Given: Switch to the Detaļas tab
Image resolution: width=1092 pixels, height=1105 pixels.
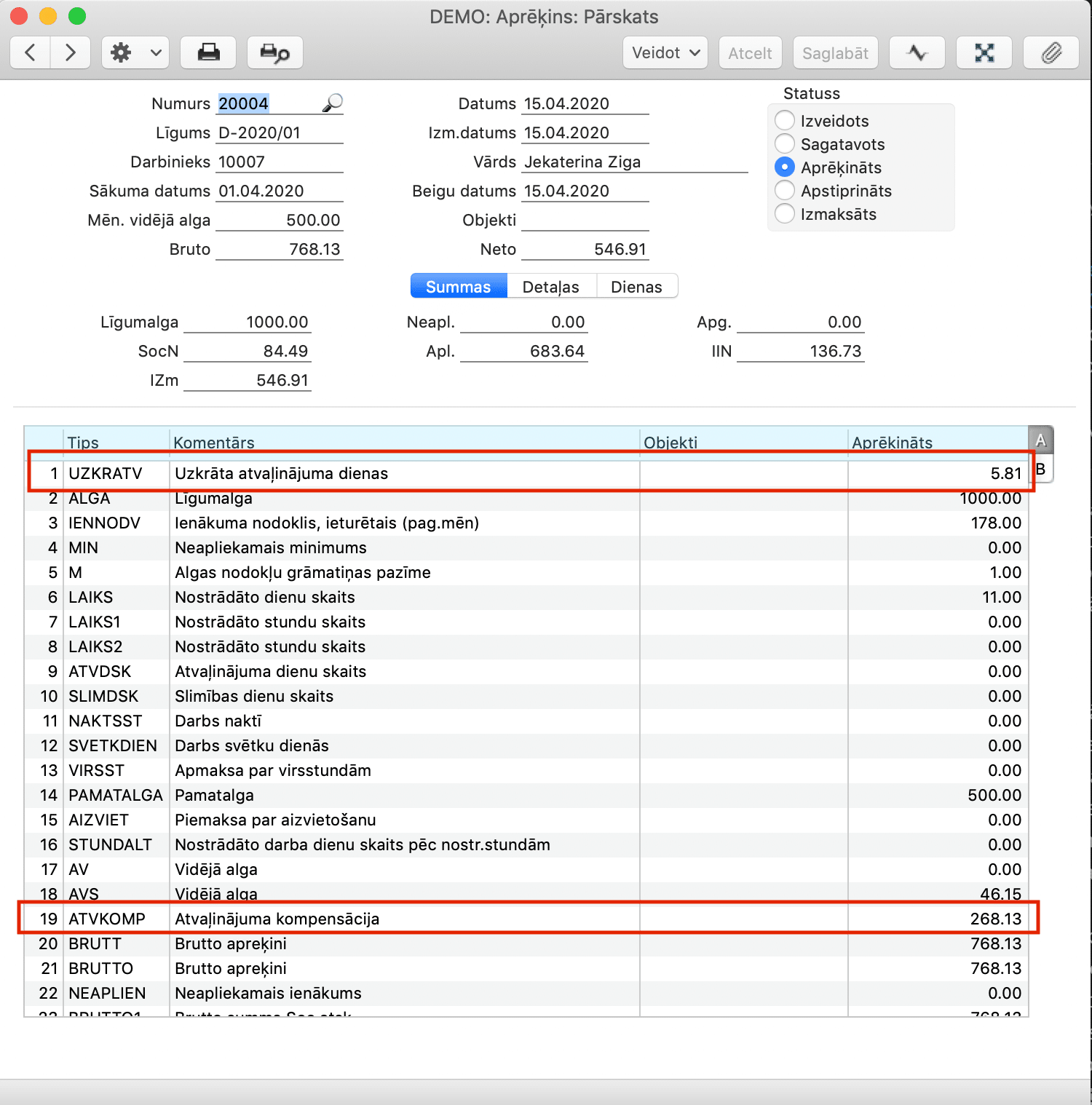Looking at the screenshot, I should point(550,287).
